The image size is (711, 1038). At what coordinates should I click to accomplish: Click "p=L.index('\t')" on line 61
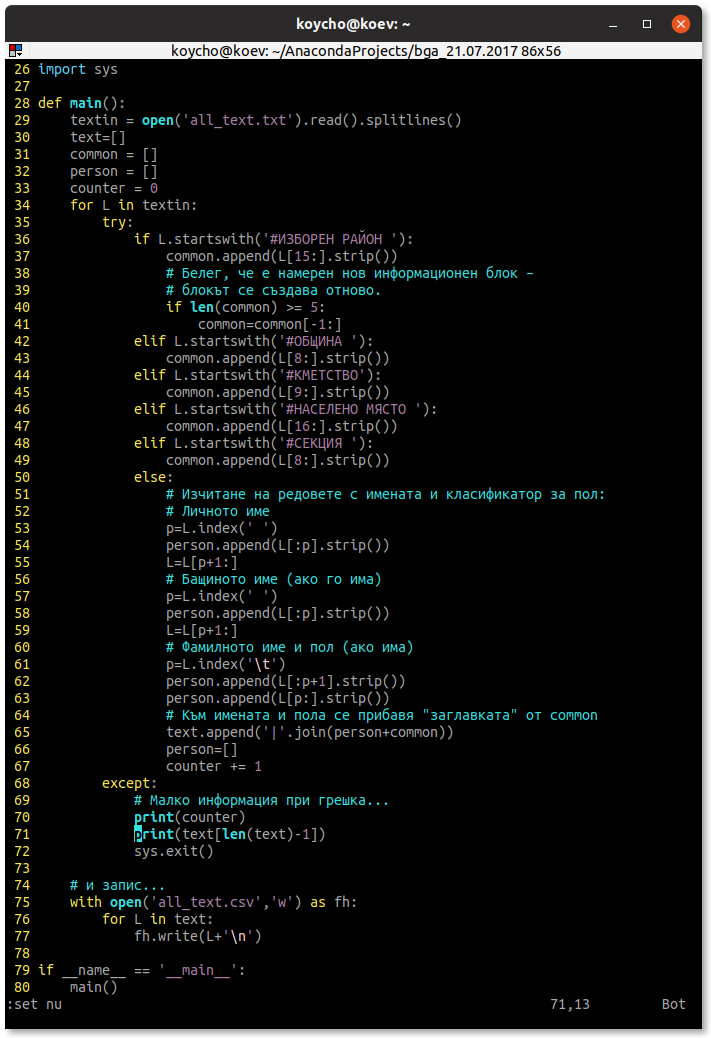[x=226, y=665]
